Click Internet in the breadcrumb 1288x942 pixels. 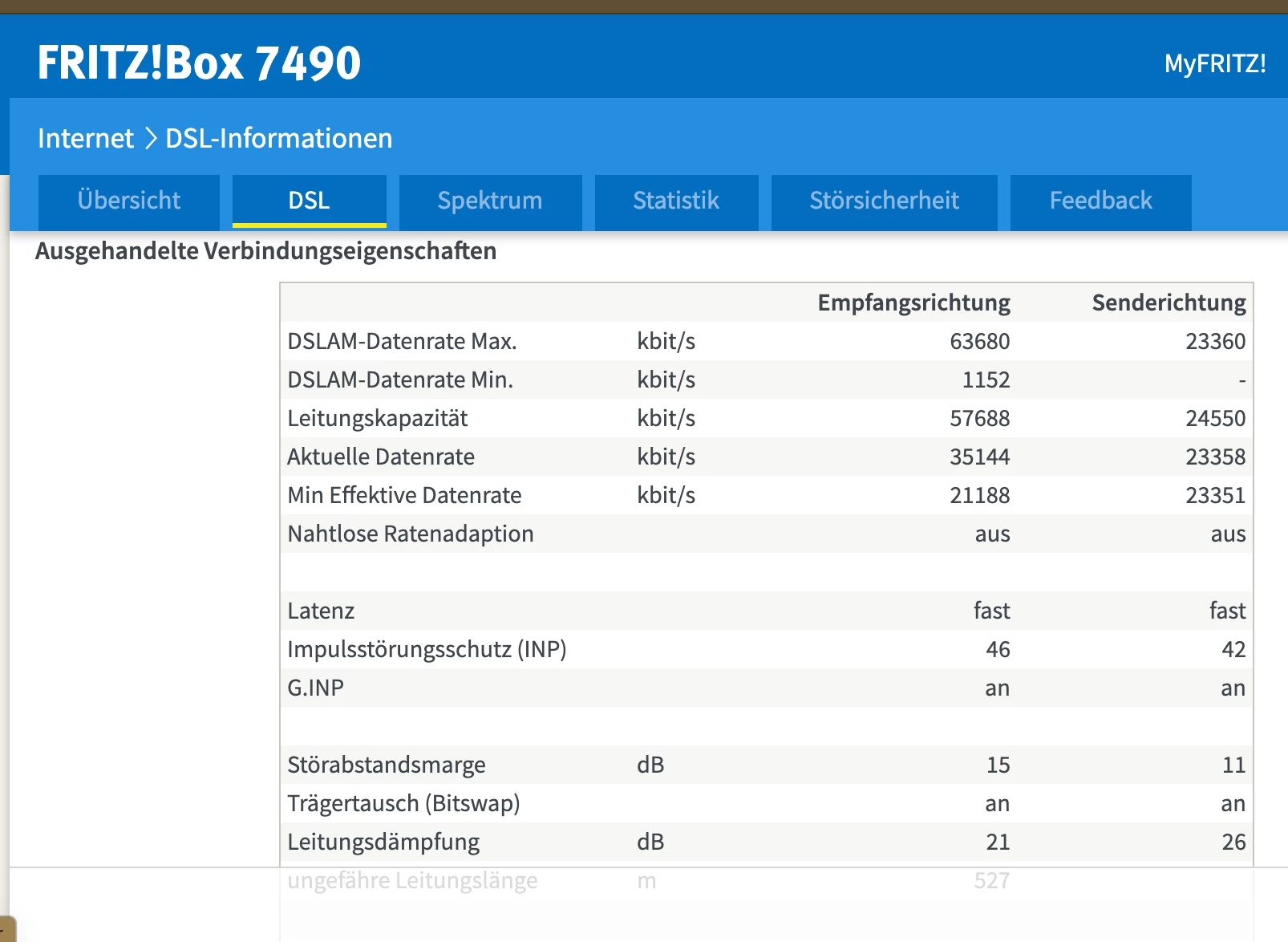click(86, 139)
